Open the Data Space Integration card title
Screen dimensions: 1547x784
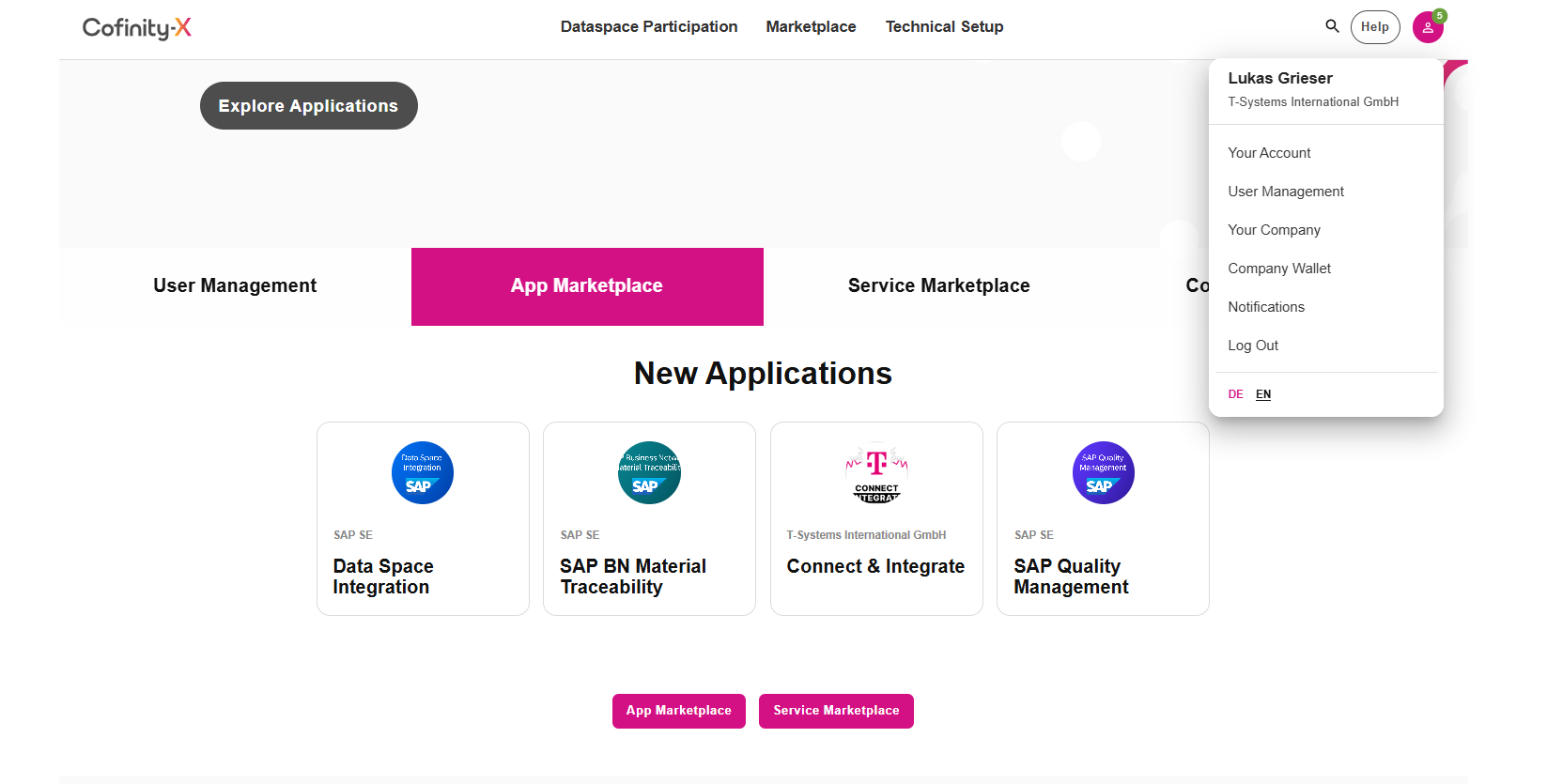[x=383, y=576]
